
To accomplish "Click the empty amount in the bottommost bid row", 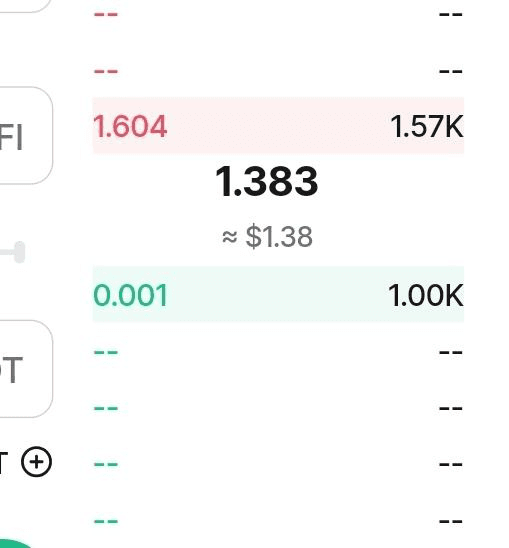I will point(451,521).
